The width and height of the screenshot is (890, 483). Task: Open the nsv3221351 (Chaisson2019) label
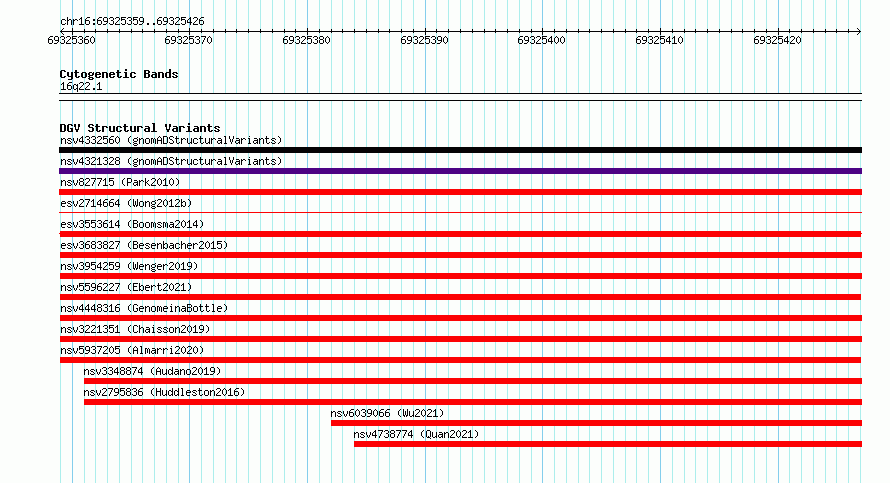coord(135,329)
